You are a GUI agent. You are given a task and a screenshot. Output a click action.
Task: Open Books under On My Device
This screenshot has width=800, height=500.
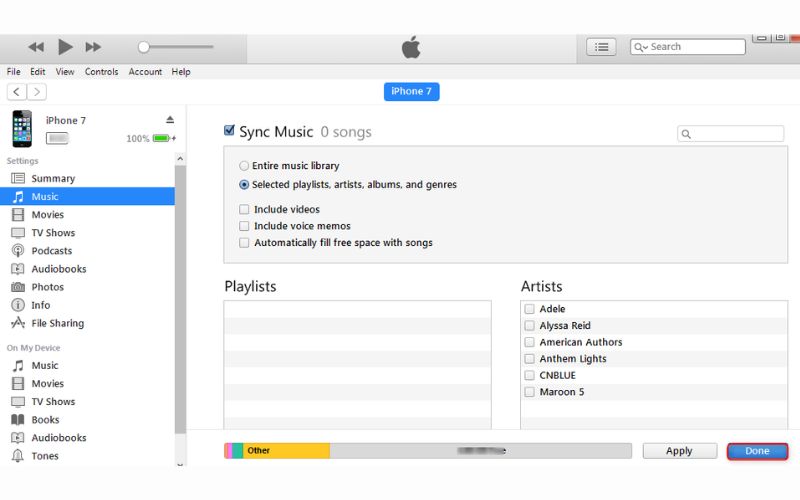(87, 419)
